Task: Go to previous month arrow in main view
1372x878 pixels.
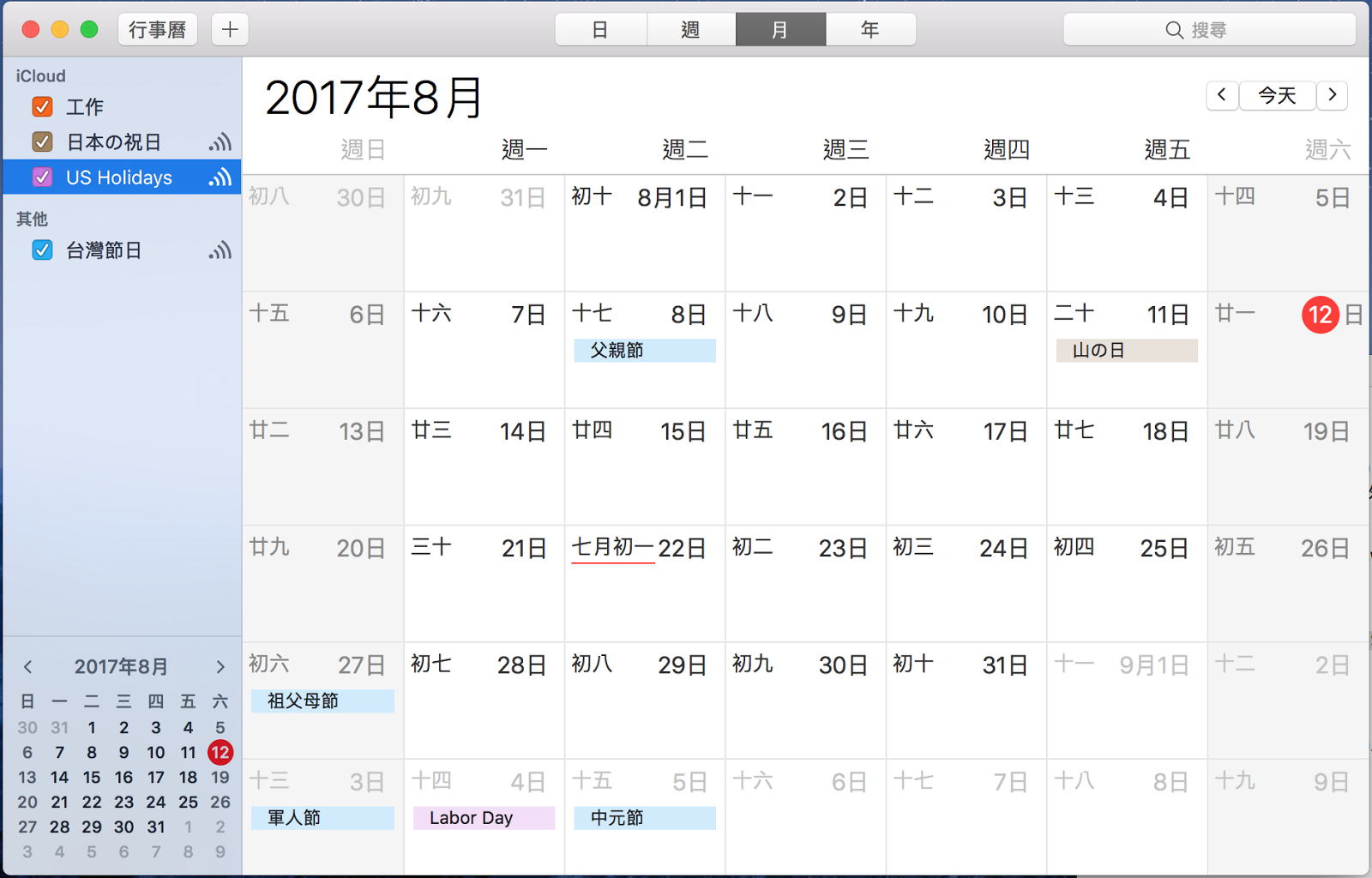Action: point(1222,95)
